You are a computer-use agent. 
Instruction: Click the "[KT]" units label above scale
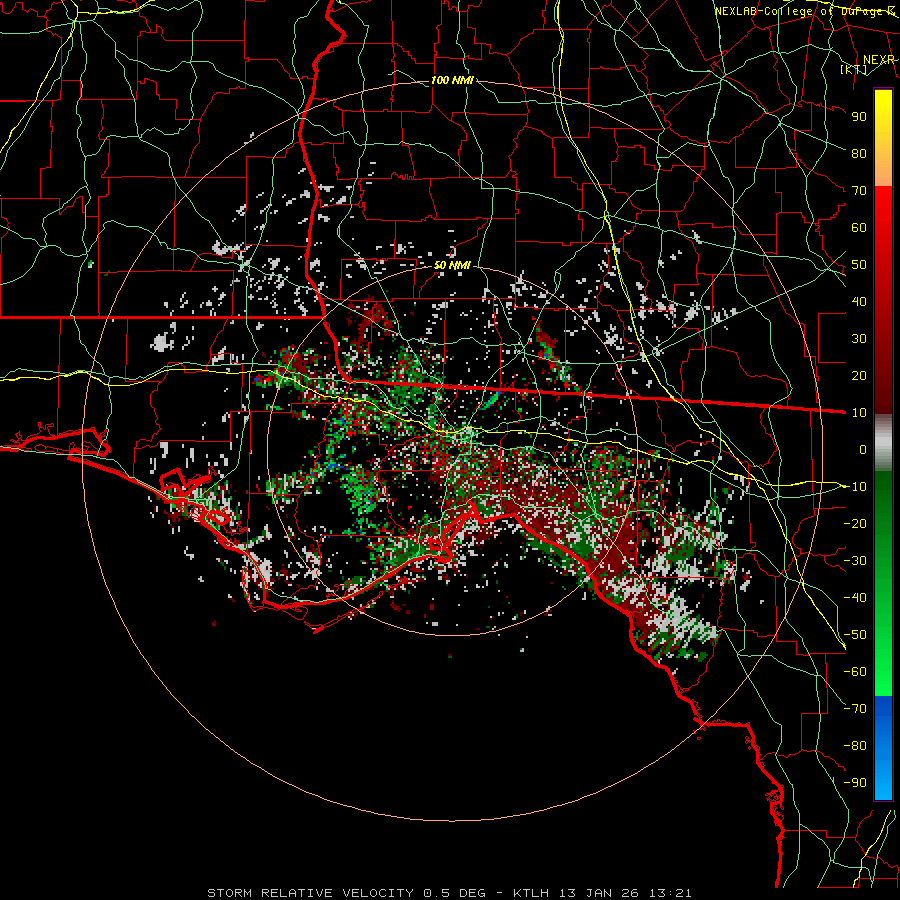click(854, 69)
